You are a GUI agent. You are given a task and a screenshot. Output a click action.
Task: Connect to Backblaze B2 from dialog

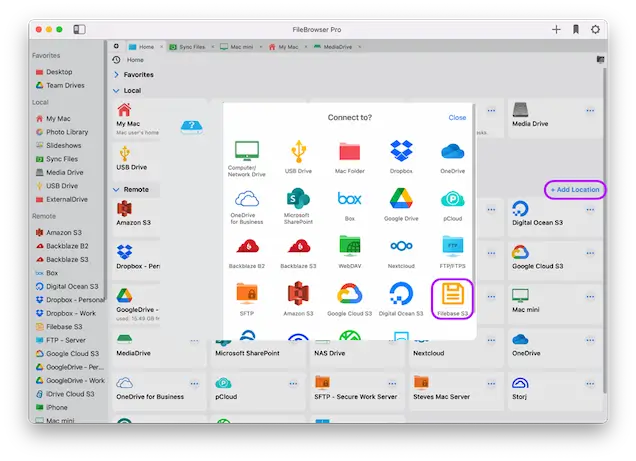coord(247,253)
